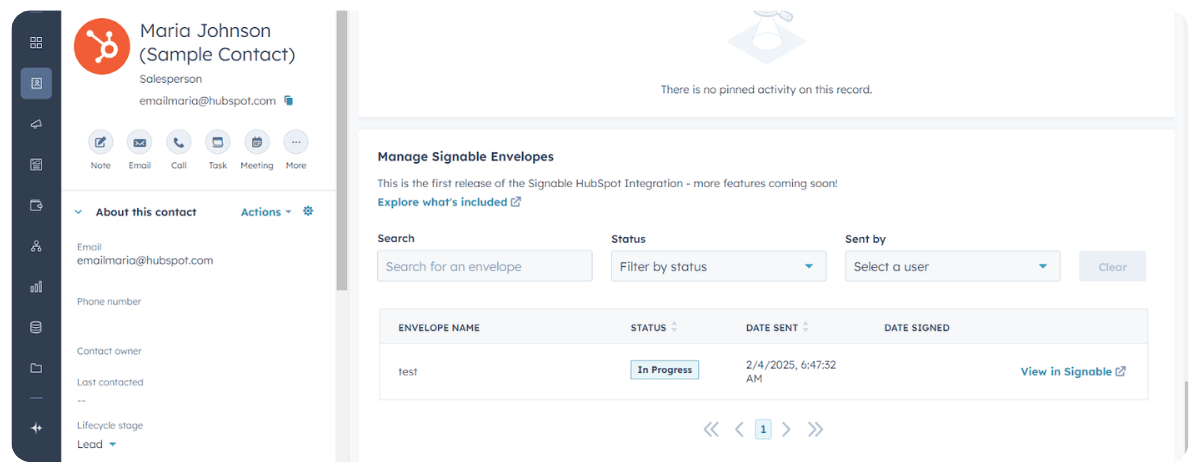Click the In Progress status badge

tap(665, 370)
